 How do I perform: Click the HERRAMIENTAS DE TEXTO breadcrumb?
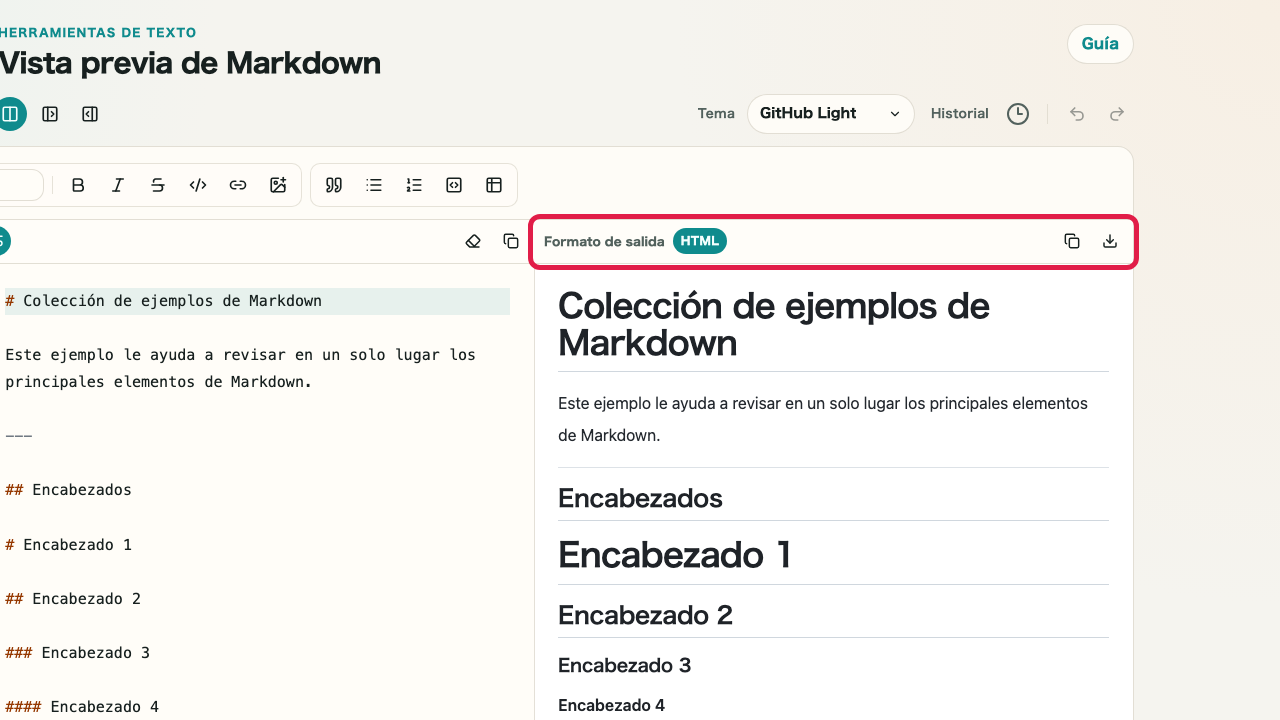point(98,33)
